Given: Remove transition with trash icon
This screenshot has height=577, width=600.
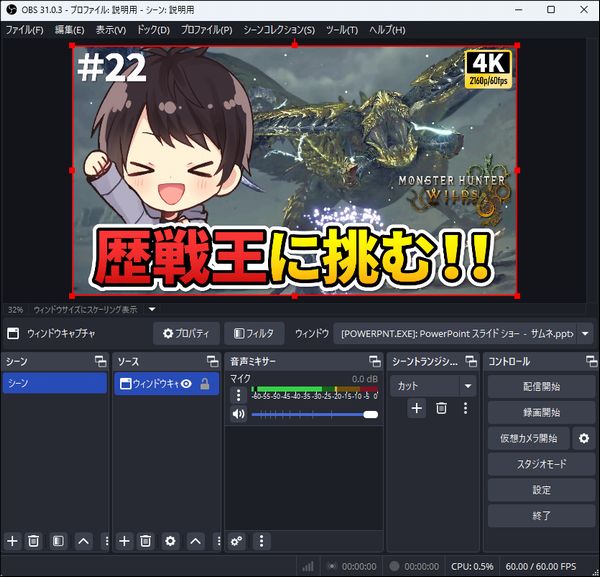Looking at the screenshot, I should (441, 408).
